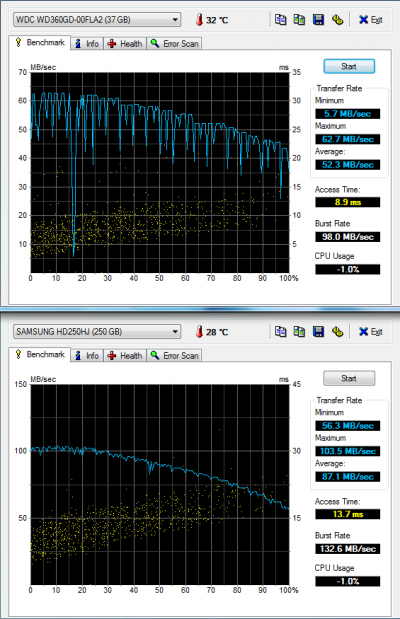Copy screenshot icon in WDC window toolbar
The width and height of the screenshot is (400, 619).
(299, 19)
